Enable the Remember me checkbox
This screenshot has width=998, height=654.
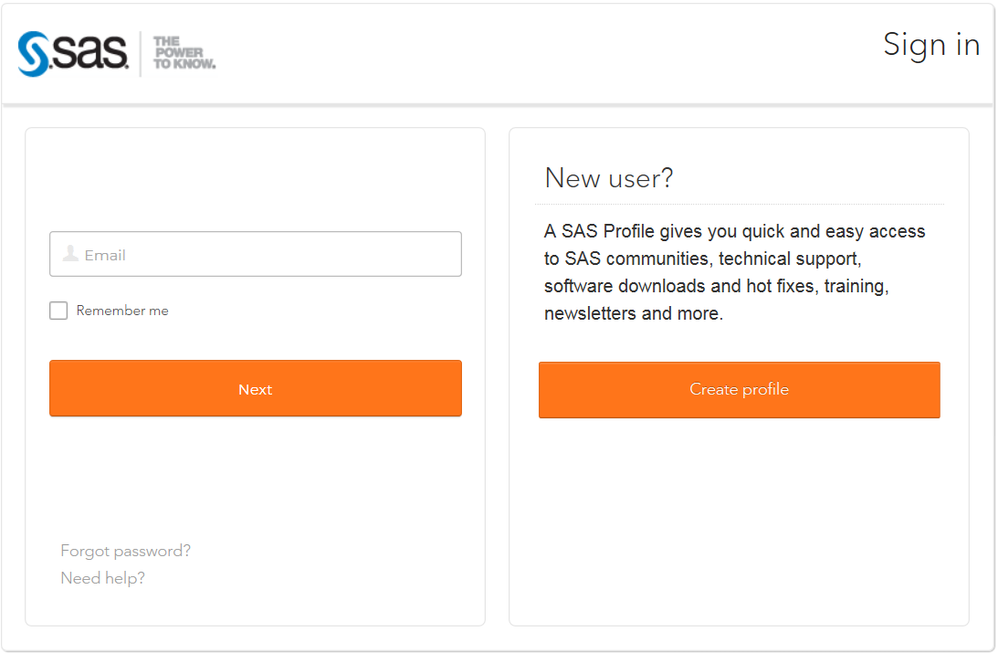59,311
